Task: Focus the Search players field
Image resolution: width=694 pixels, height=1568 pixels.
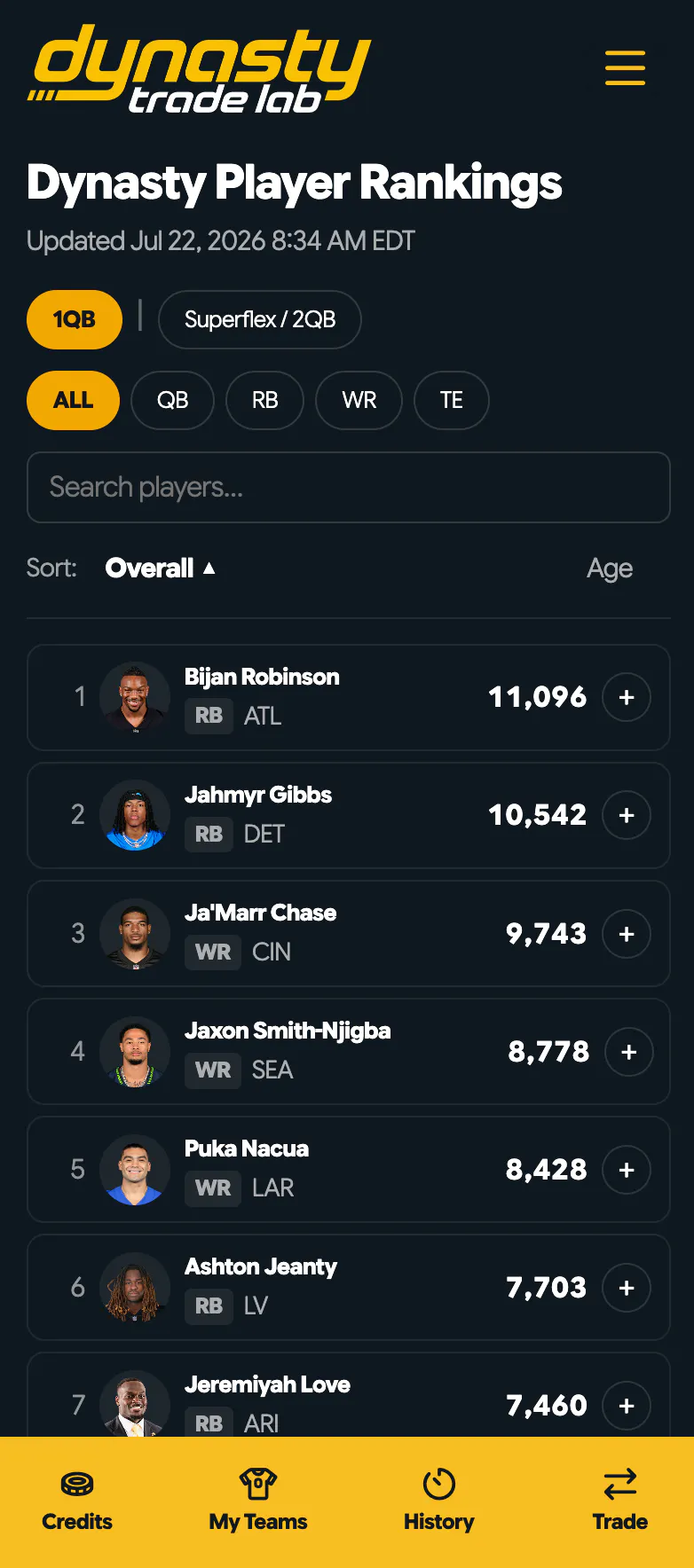Action: click(348, 487)
